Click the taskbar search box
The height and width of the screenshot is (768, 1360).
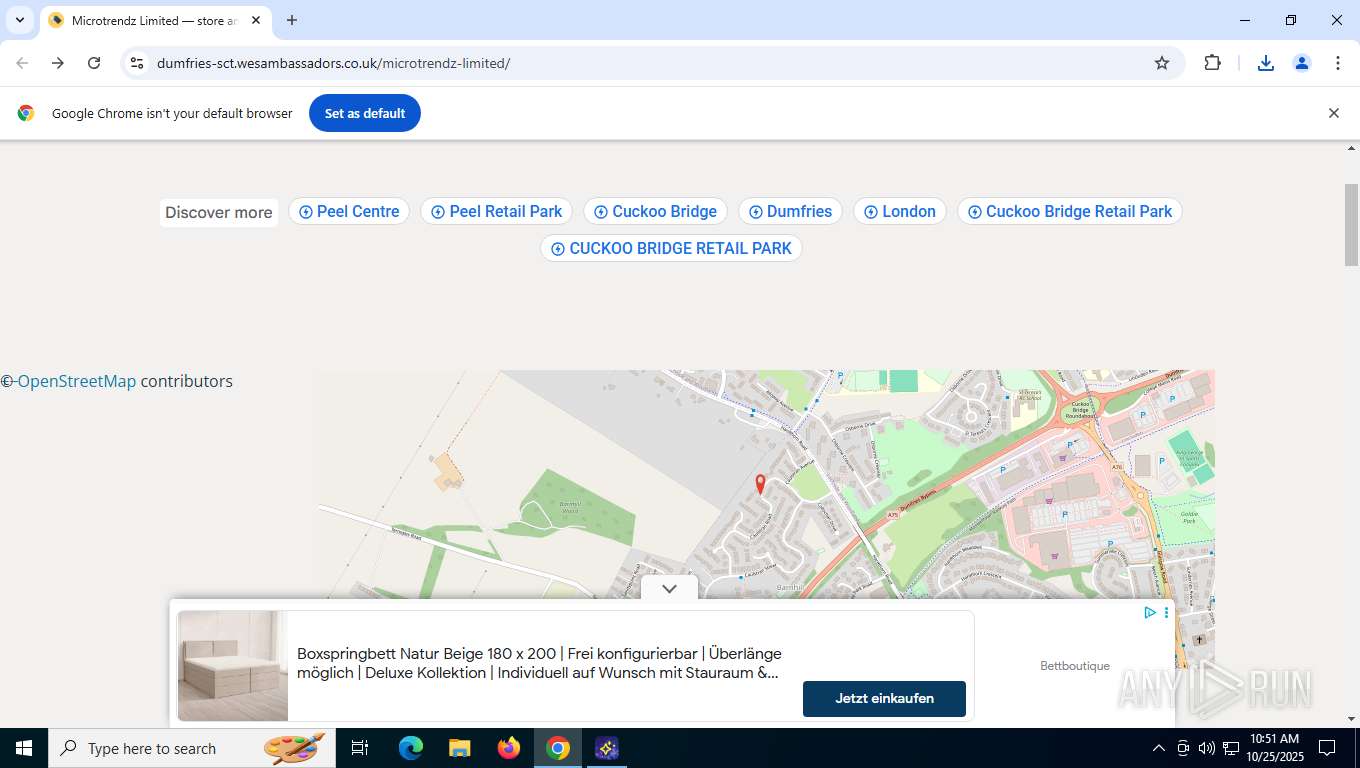[192, 748]
